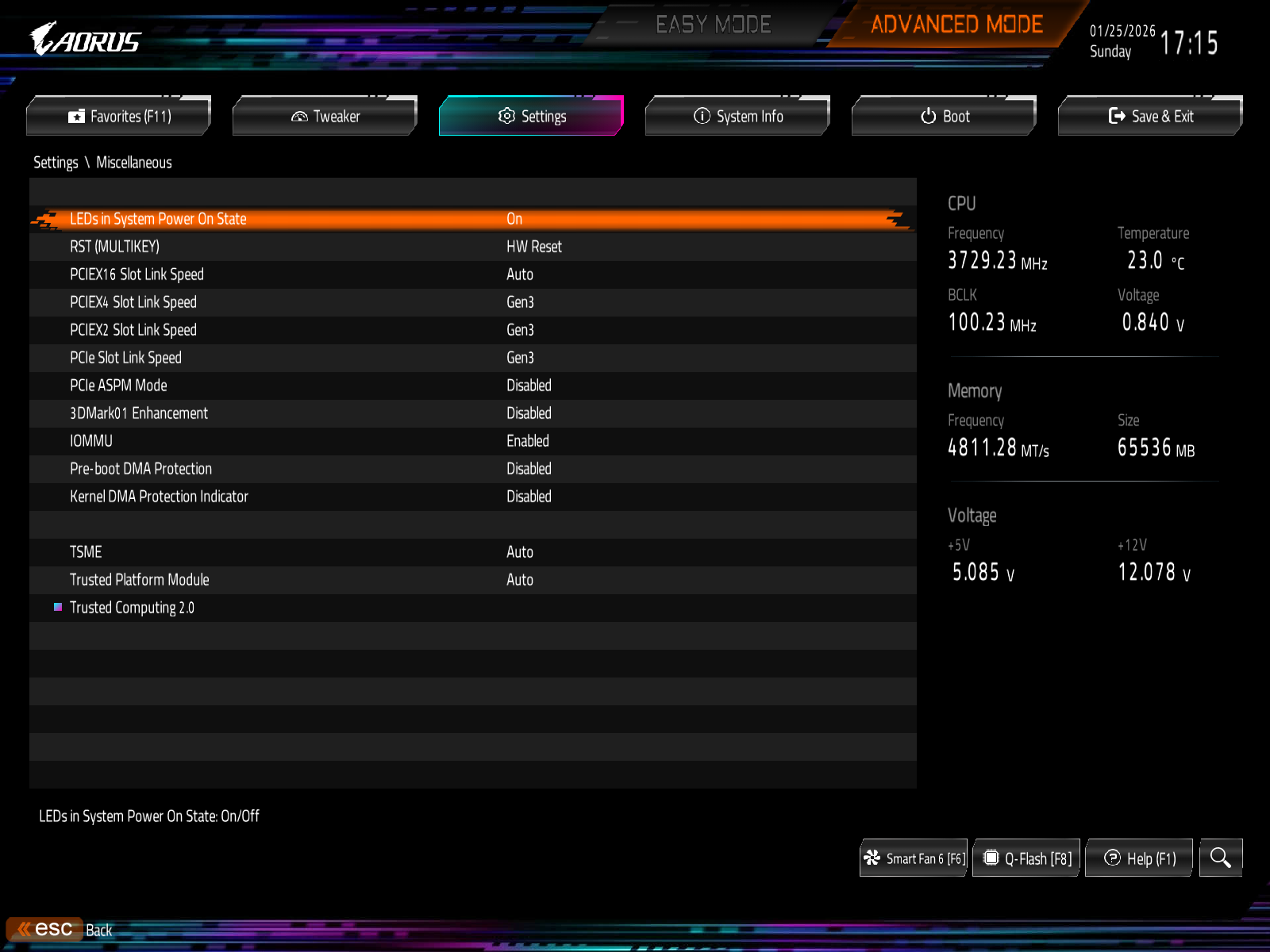The height and width of the screenshot is (952, 1270).
Task: Open Smart Fan 6 fan settings
Action: tap(914, 858)
